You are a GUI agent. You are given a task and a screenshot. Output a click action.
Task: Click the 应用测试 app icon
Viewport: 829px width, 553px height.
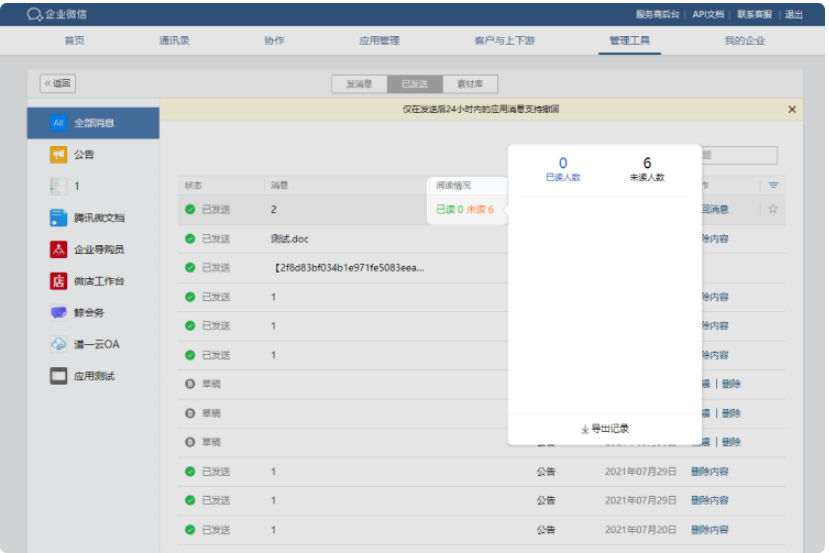point(58,376)
